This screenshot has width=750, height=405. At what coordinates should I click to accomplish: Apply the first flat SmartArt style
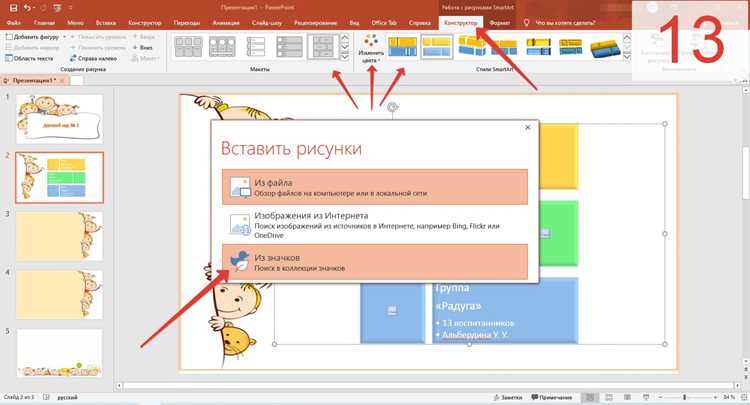click(x=402, y=47)
